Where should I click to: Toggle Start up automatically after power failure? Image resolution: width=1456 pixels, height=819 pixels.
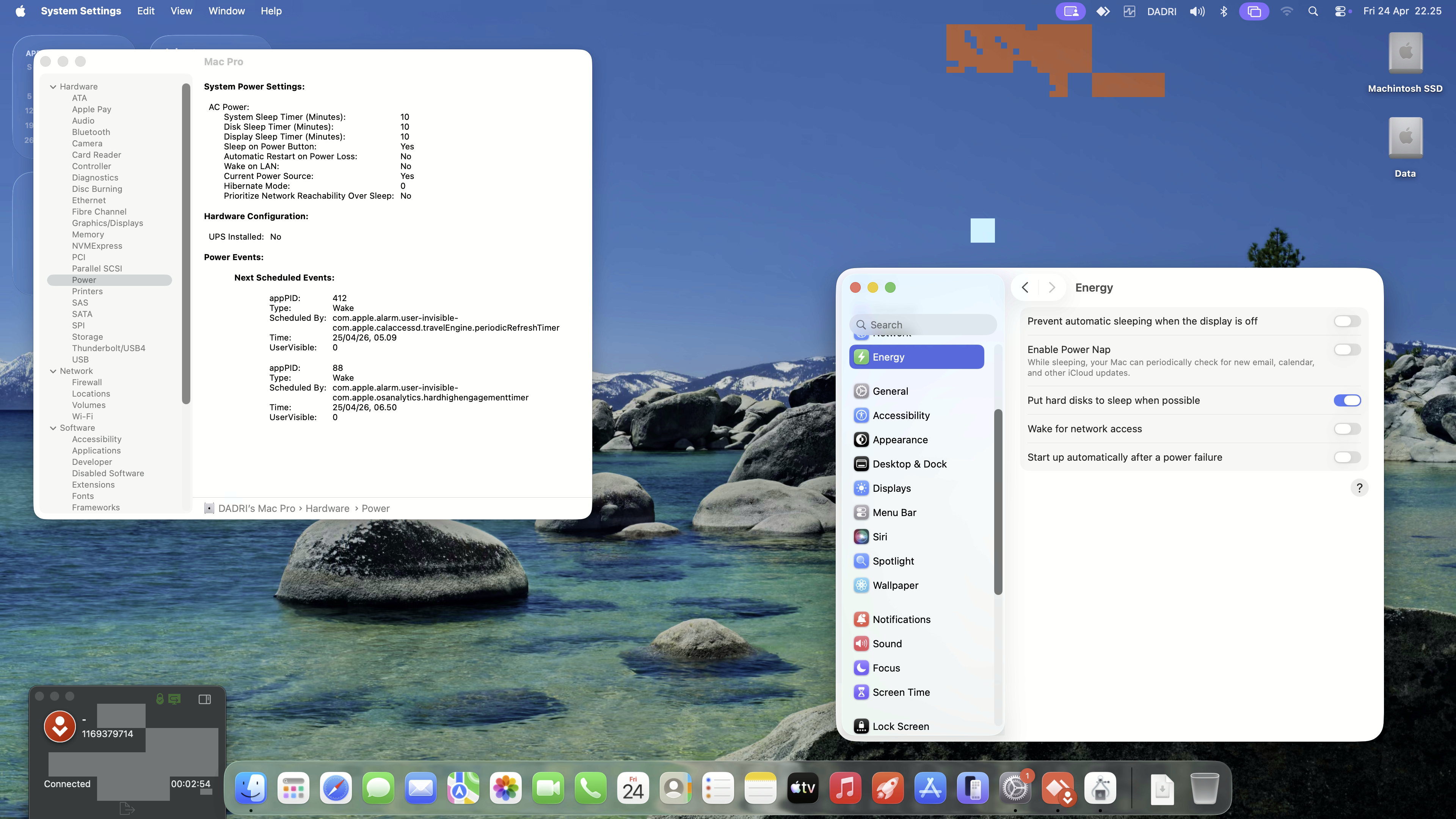point(1347,457)
